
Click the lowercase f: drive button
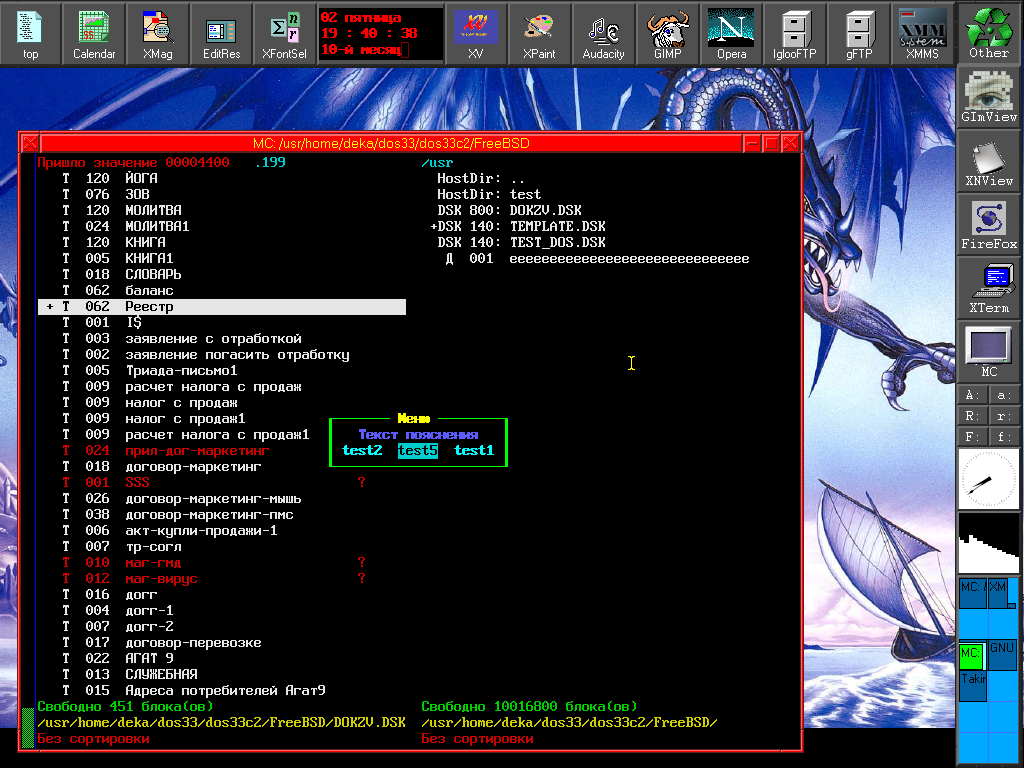pyautogui.click(x=1005, y=437)
